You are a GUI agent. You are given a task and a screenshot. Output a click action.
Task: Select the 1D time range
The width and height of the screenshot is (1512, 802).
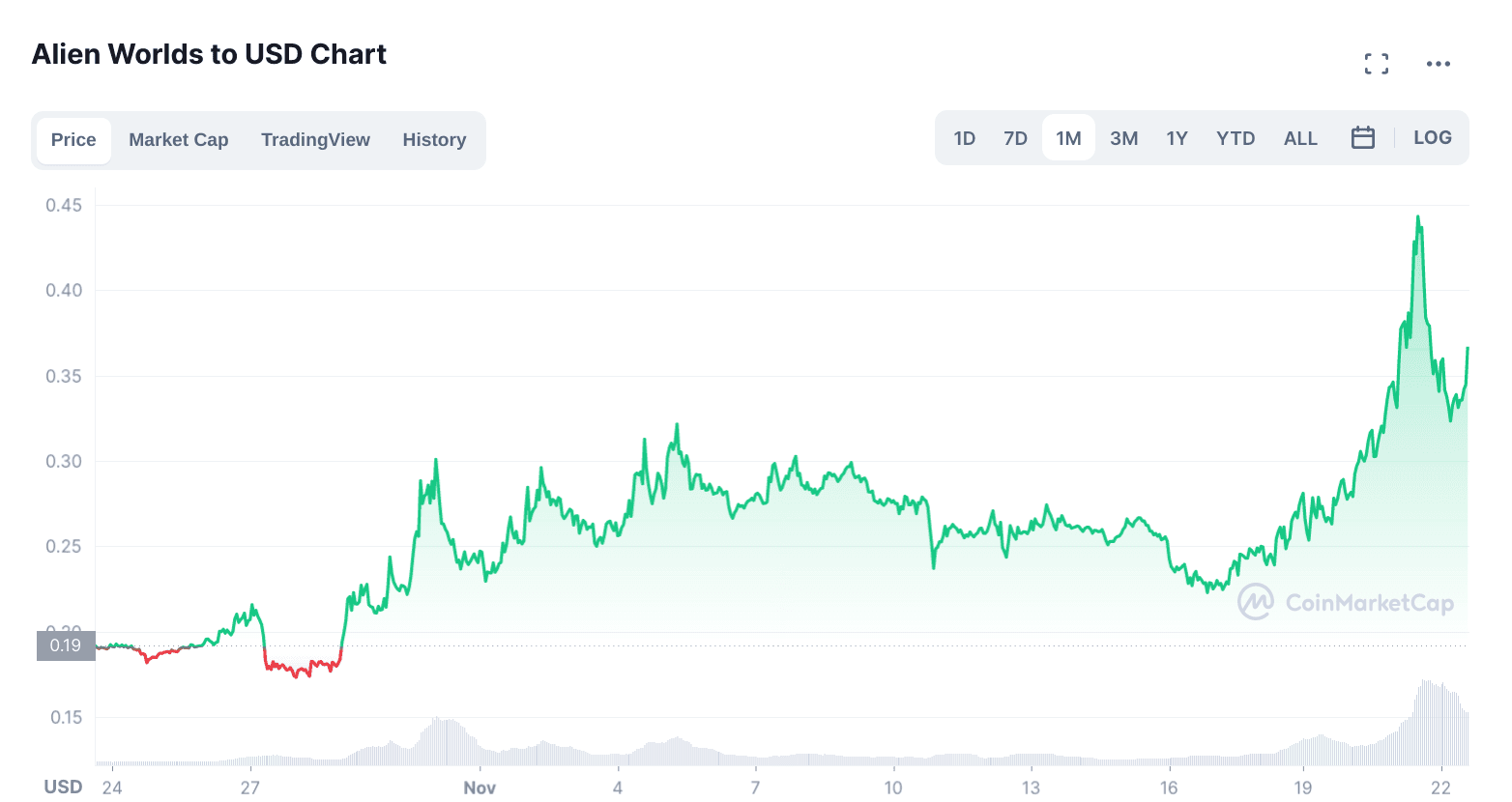tap(964, 138)
